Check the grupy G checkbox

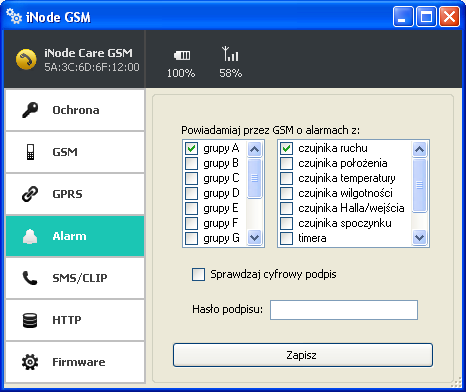pyautogui.click(x=191, y=238)
